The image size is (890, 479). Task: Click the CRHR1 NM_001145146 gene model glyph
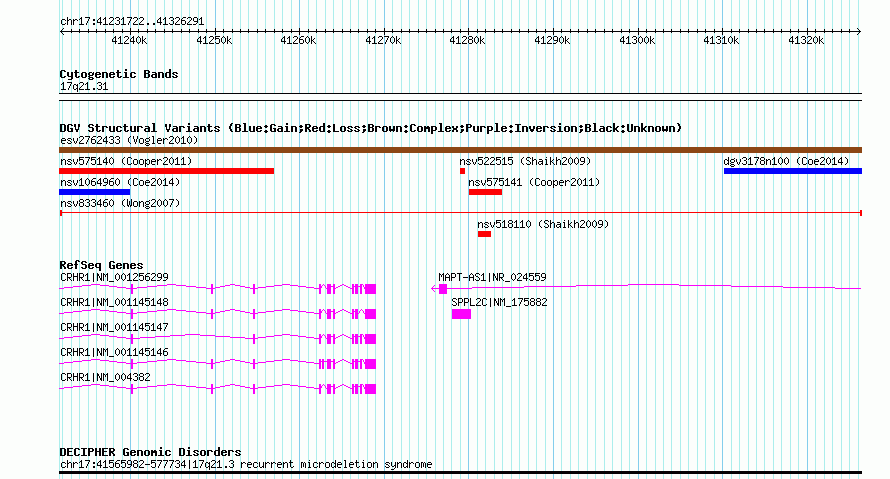point(218,364)
